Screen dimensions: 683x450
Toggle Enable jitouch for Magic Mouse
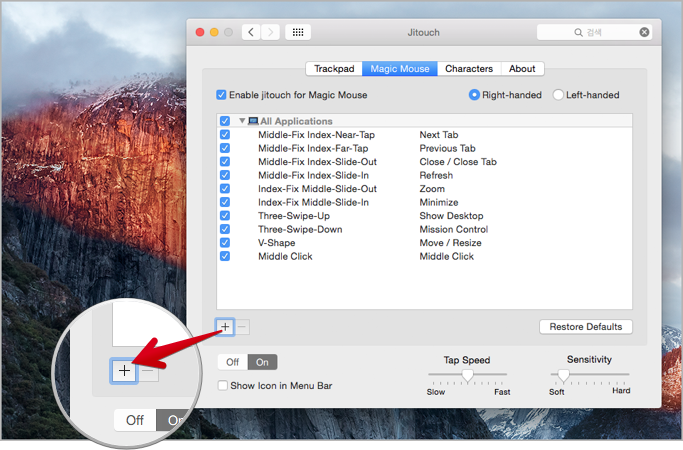(x=221, y=95)
